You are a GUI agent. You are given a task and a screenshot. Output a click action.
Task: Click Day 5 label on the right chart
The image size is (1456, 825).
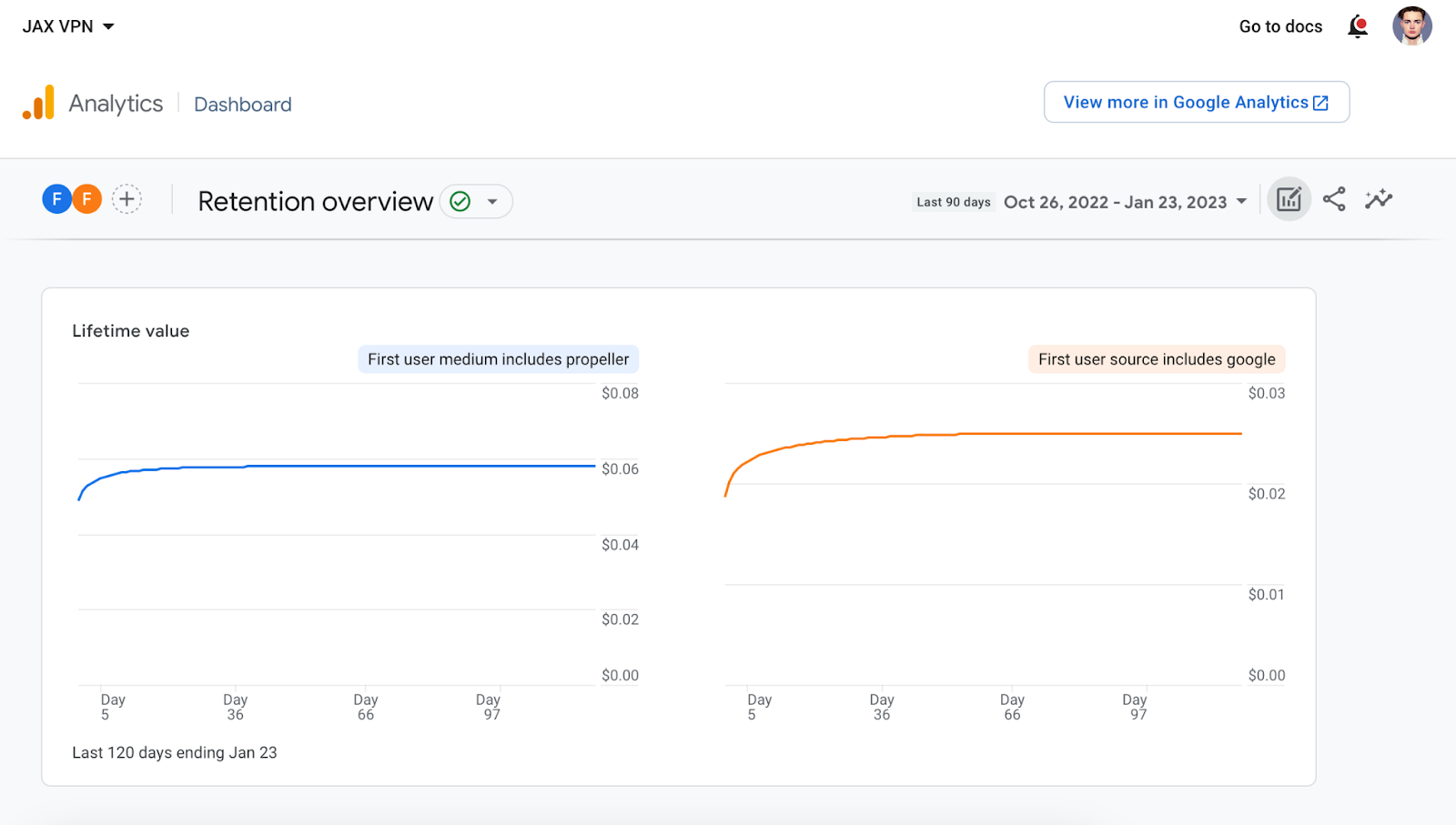tap(759, 707)
